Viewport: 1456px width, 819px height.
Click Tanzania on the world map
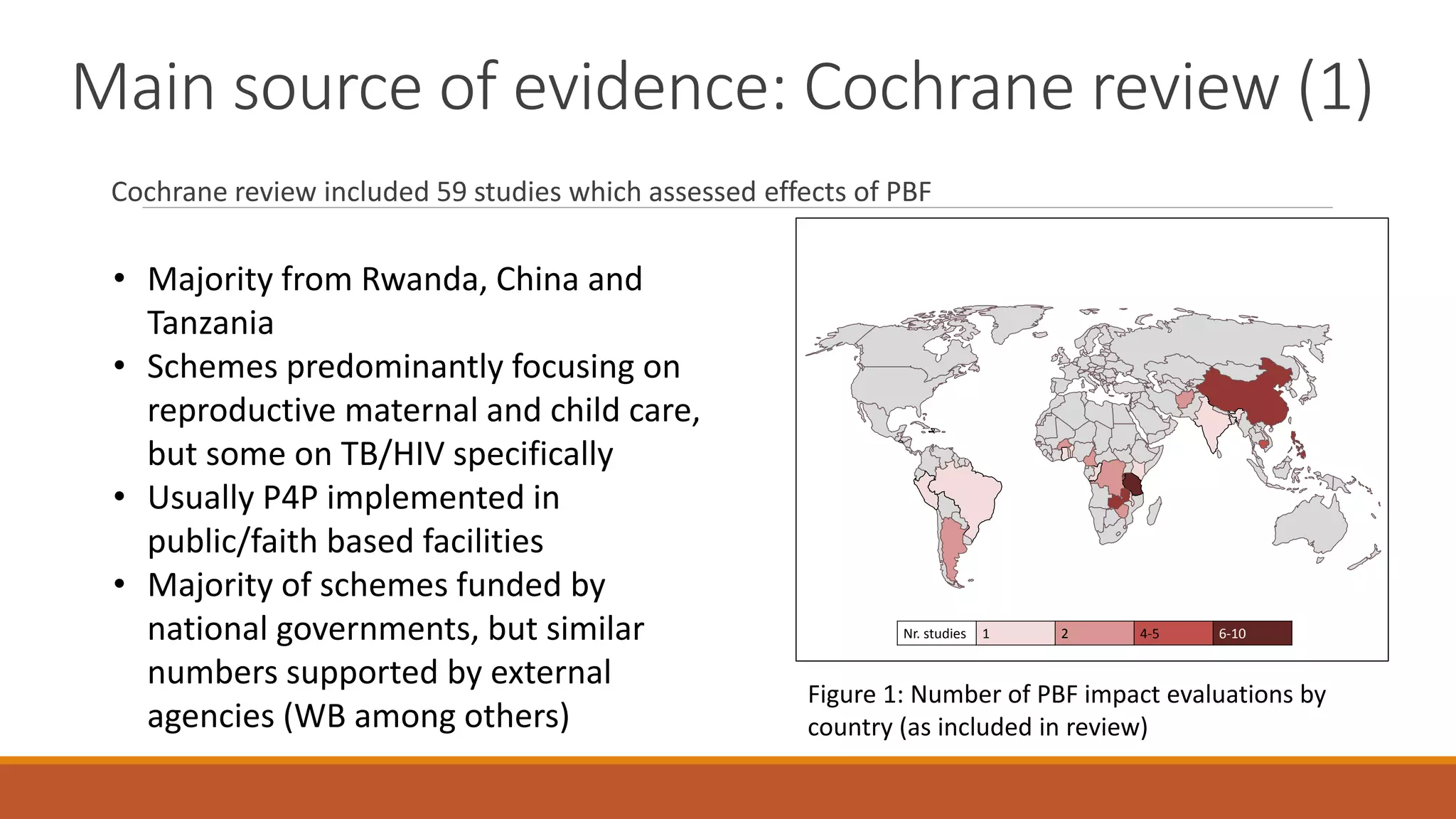point(1133,486)
